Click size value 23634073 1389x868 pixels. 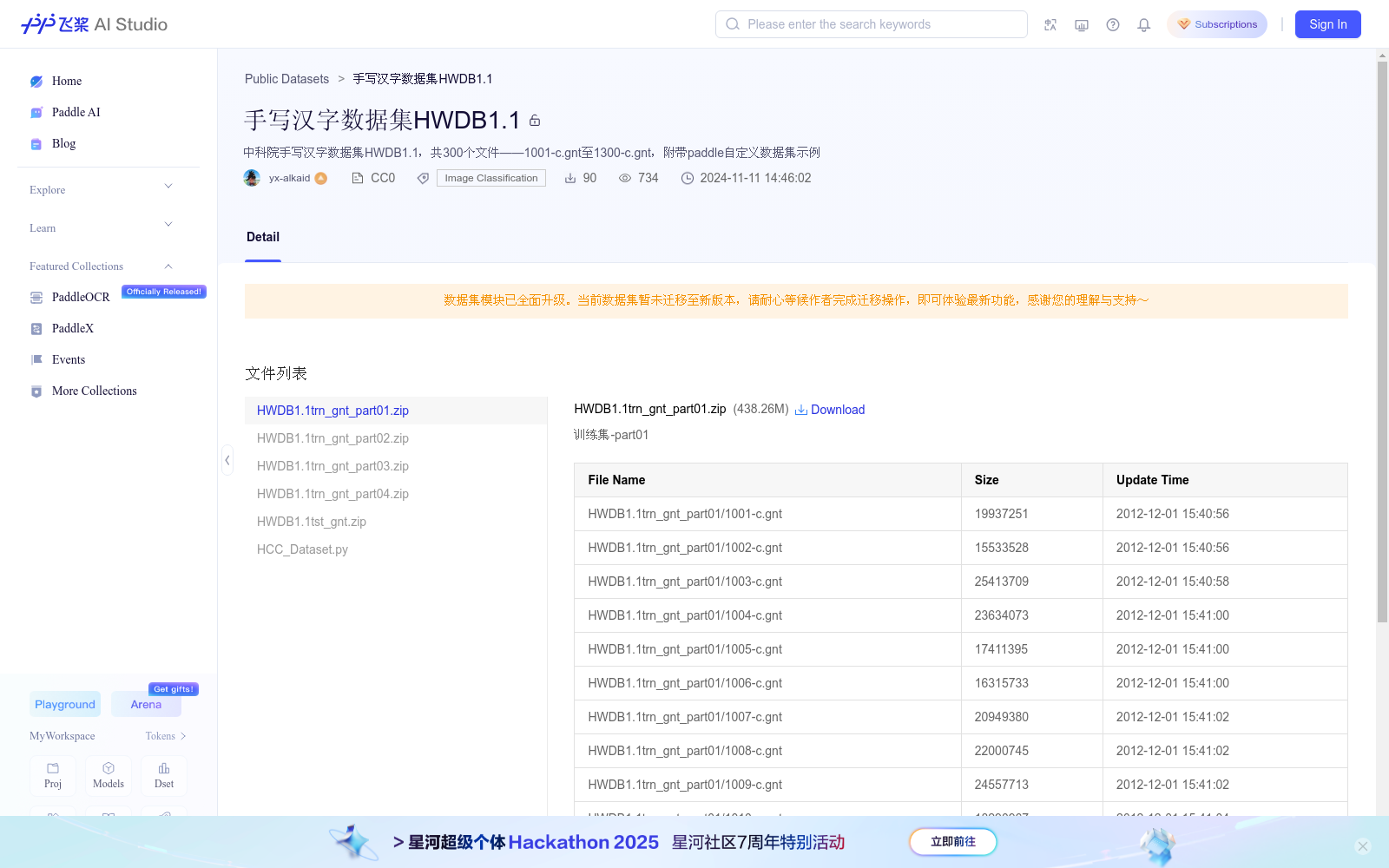pos(1001,615)
